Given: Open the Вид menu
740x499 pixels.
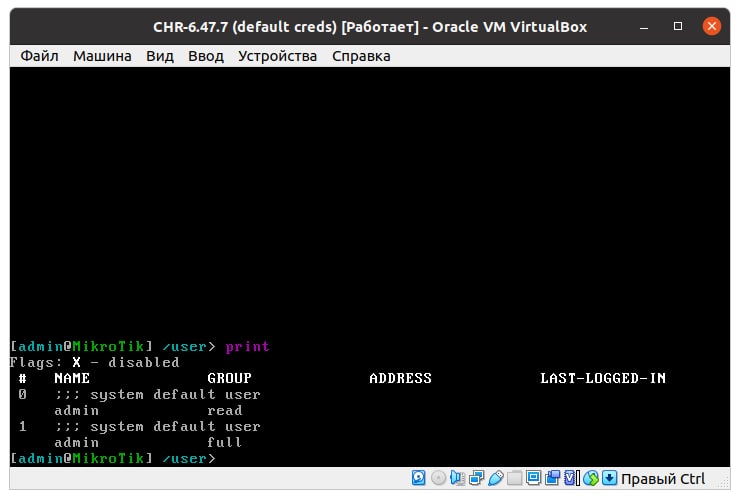Looking at the screenshot, I should click(x=160, y=56).
